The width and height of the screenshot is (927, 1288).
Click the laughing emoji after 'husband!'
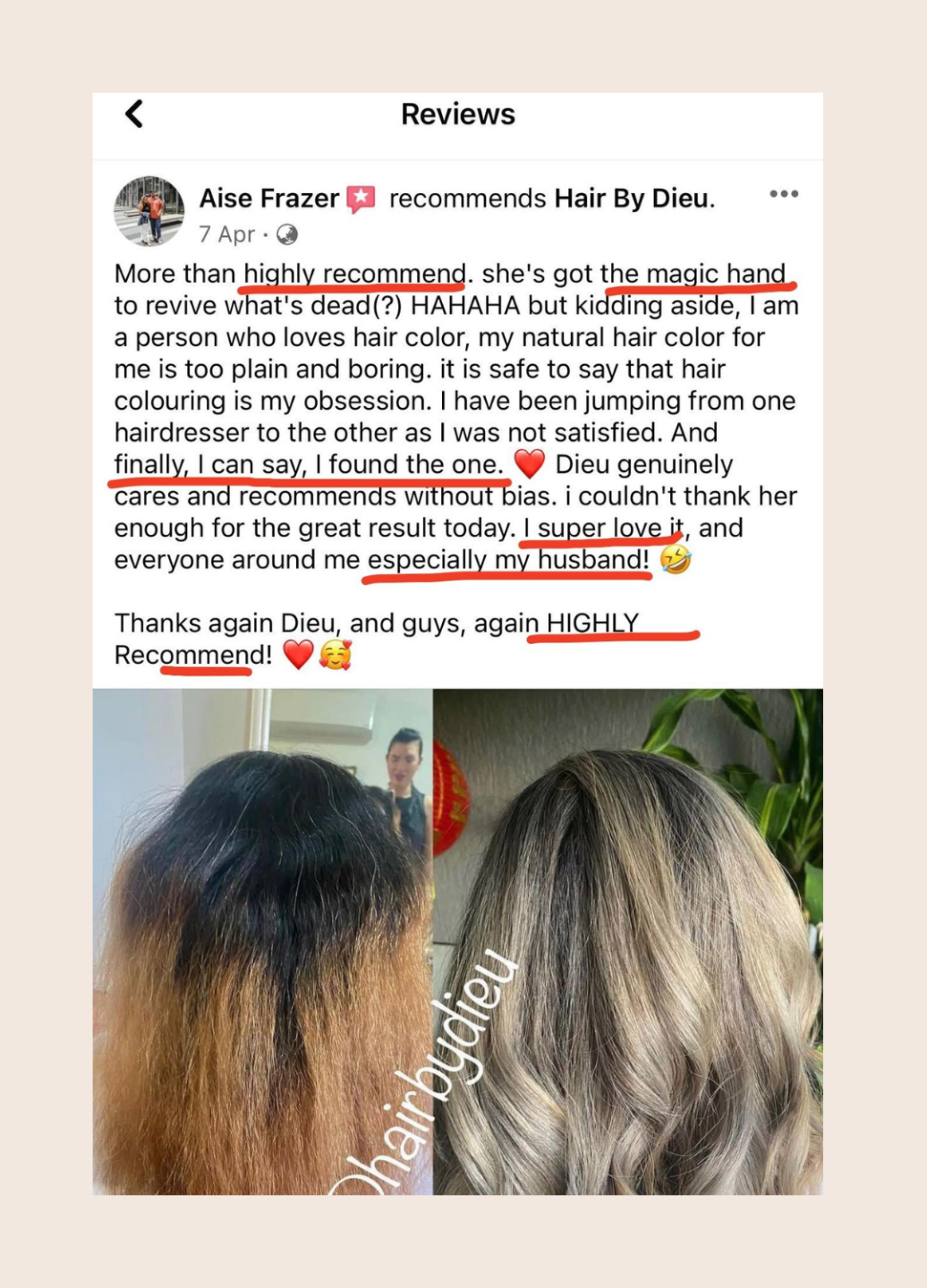[x=676, y=560]
